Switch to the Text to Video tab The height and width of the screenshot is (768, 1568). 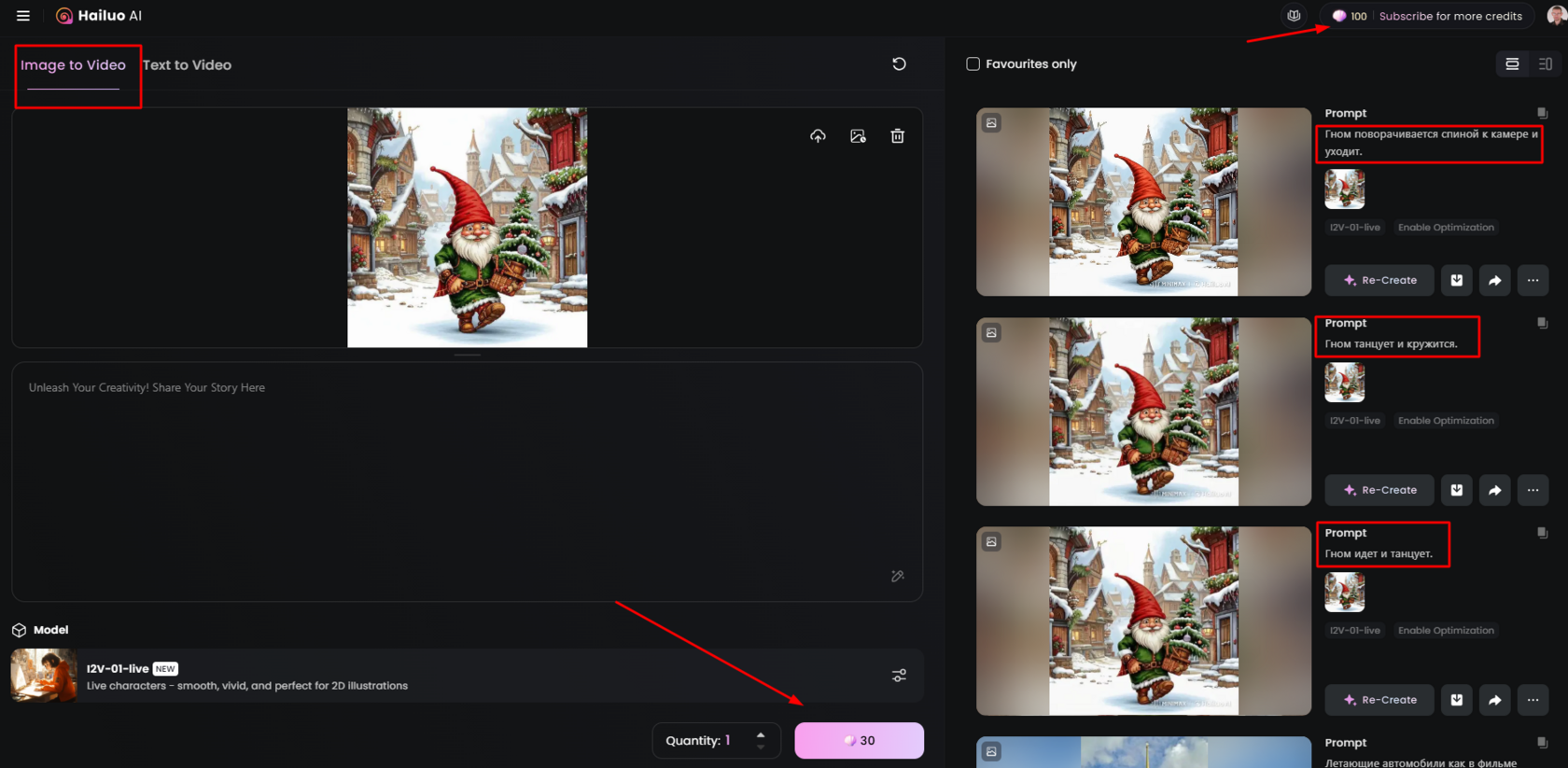[x=187, y=65]
